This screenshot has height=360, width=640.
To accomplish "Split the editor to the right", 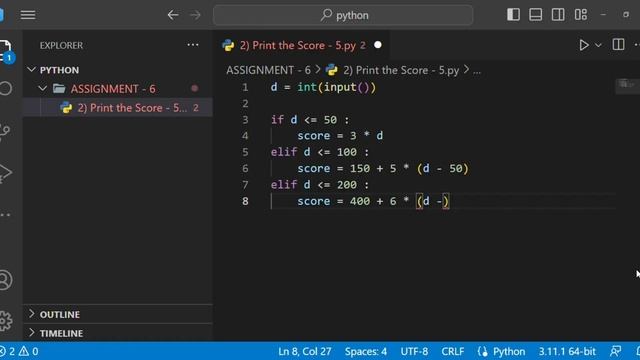I will click(618, 44).
